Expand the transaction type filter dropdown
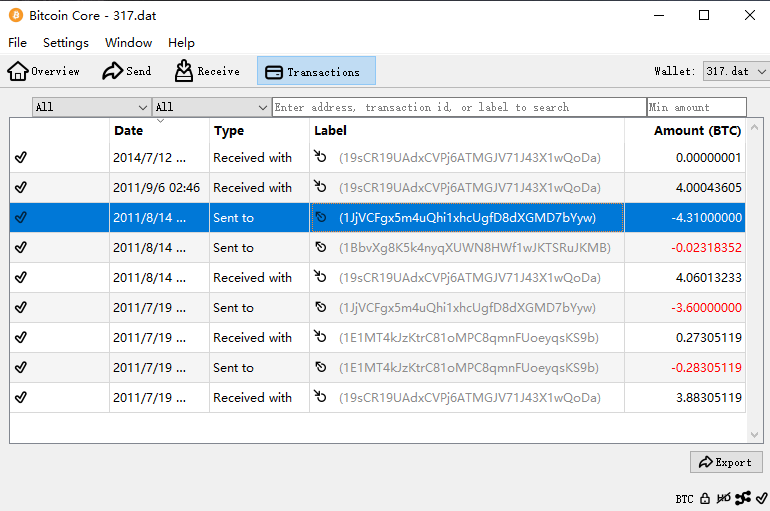Screen dimensions: 770x511 tap(211, 107)
